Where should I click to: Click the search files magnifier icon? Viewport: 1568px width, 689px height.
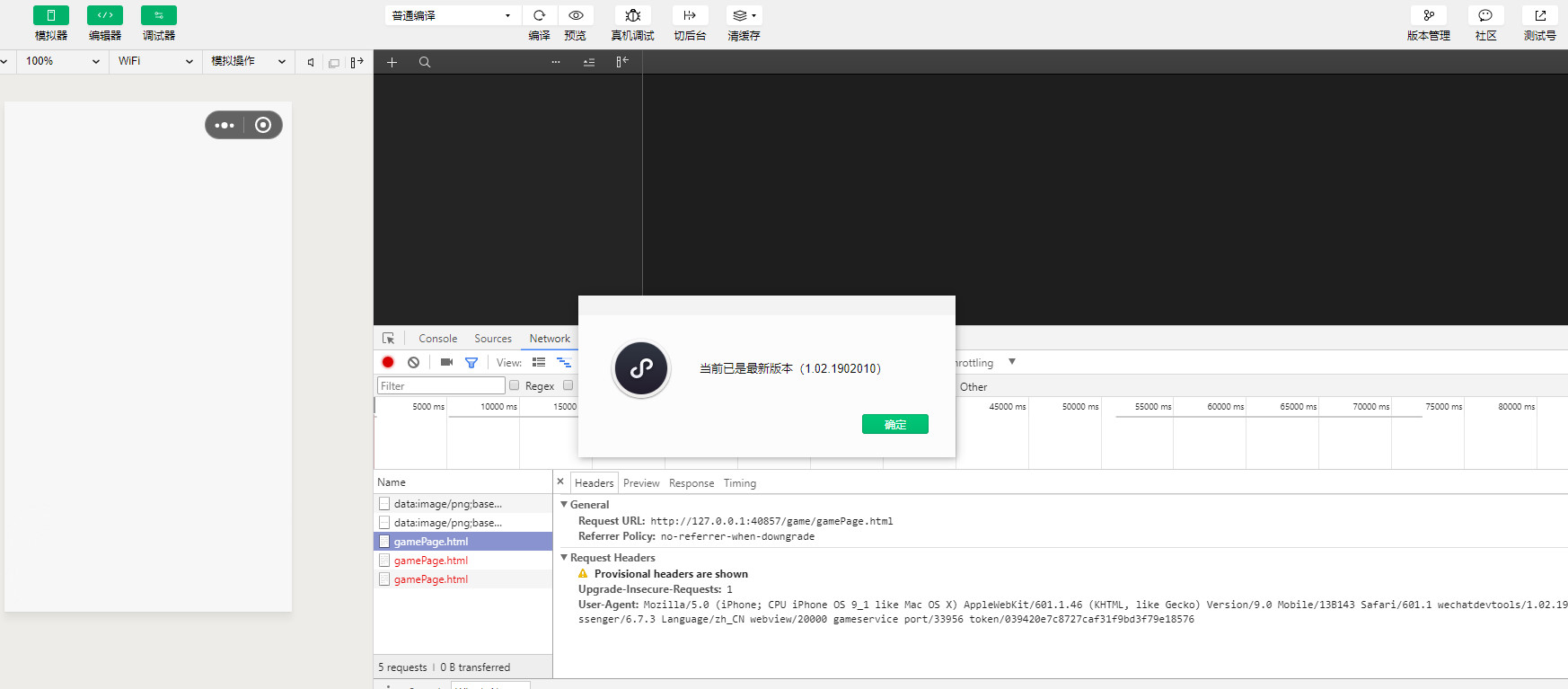(425, 62)
